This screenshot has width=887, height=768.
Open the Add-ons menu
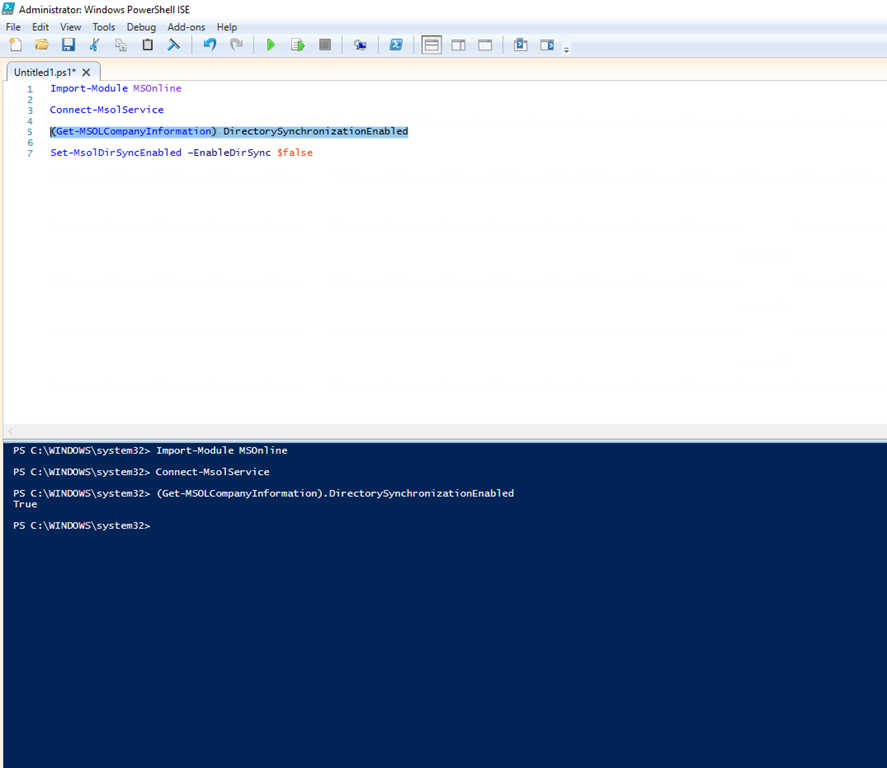[x=186, y=27]
